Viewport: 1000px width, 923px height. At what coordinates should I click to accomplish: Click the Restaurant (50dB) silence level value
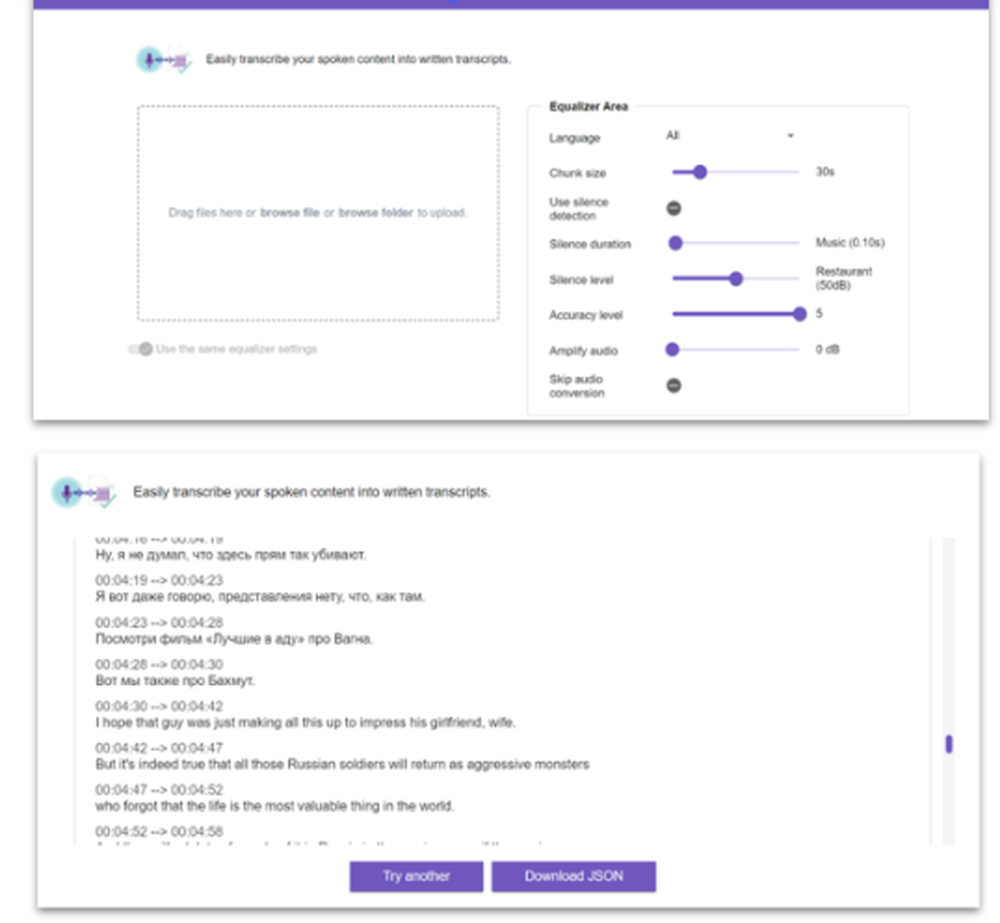844,279
